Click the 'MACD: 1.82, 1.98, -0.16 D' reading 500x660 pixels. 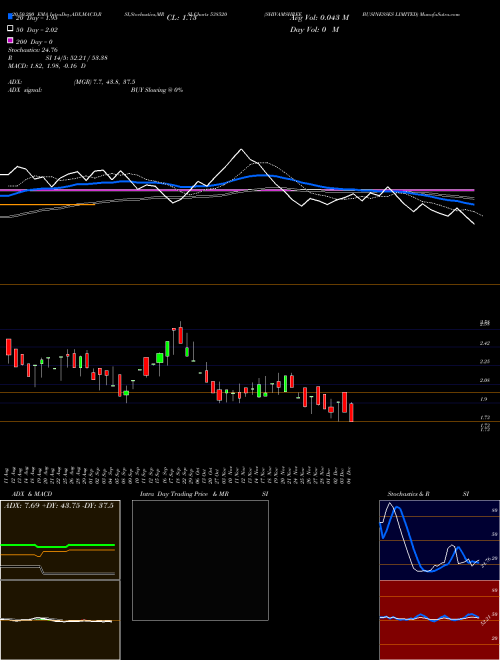47,66
